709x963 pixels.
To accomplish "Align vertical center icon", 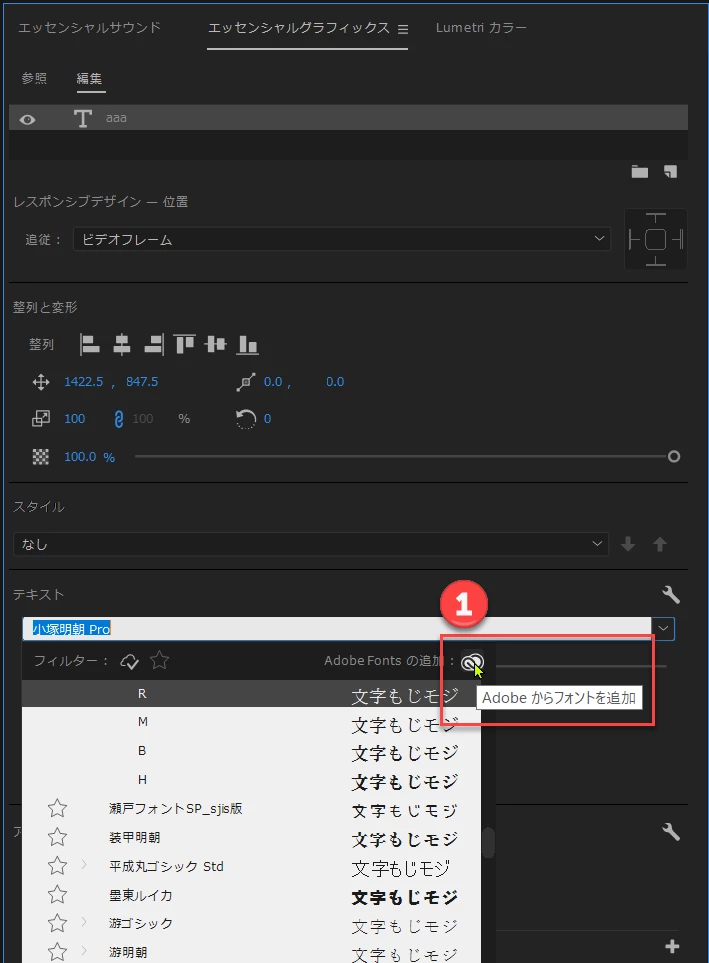I will [x=216, y=344].
